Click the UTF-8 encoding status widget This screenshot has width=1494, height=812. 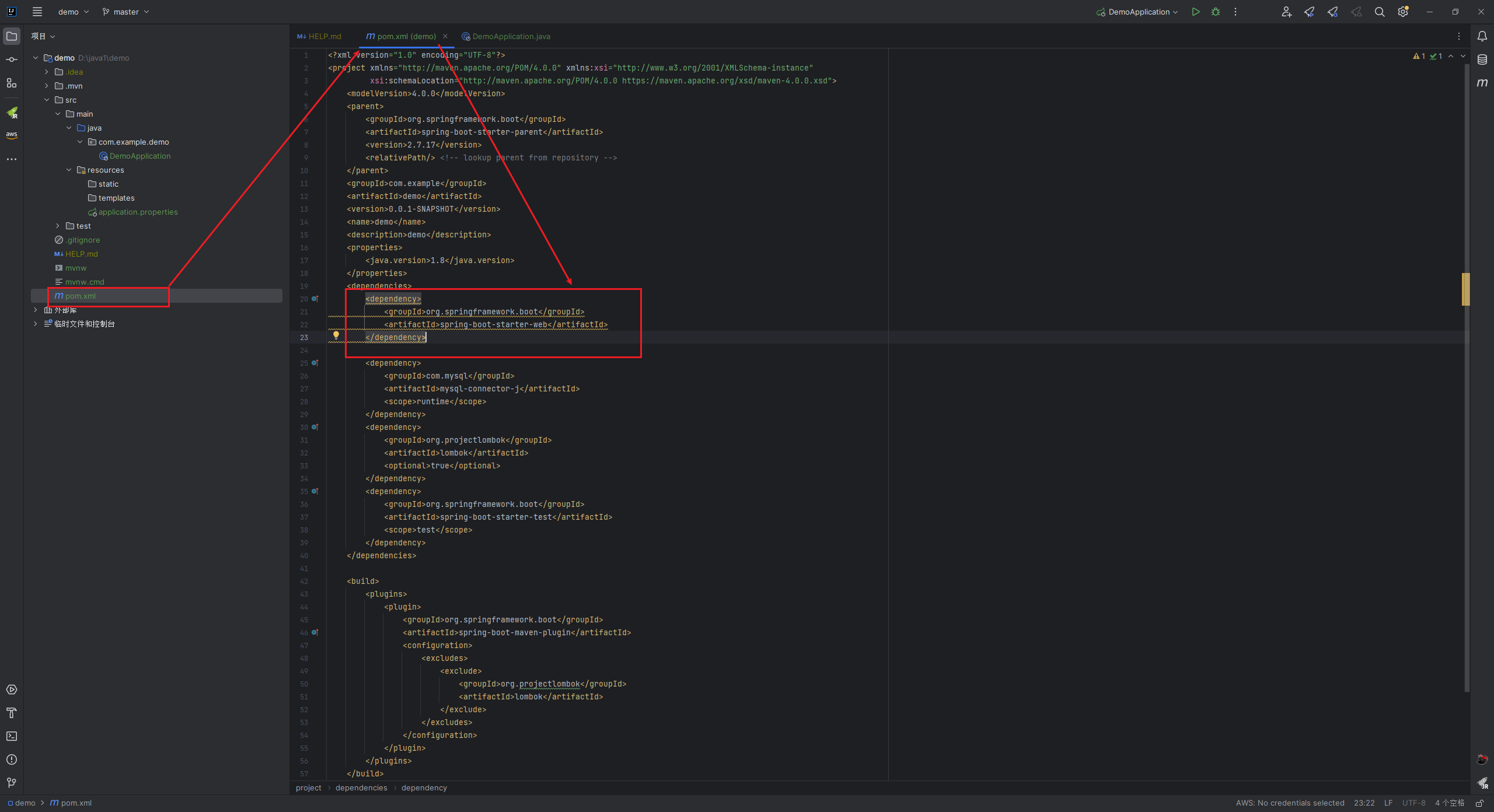tap(1413, 803)
